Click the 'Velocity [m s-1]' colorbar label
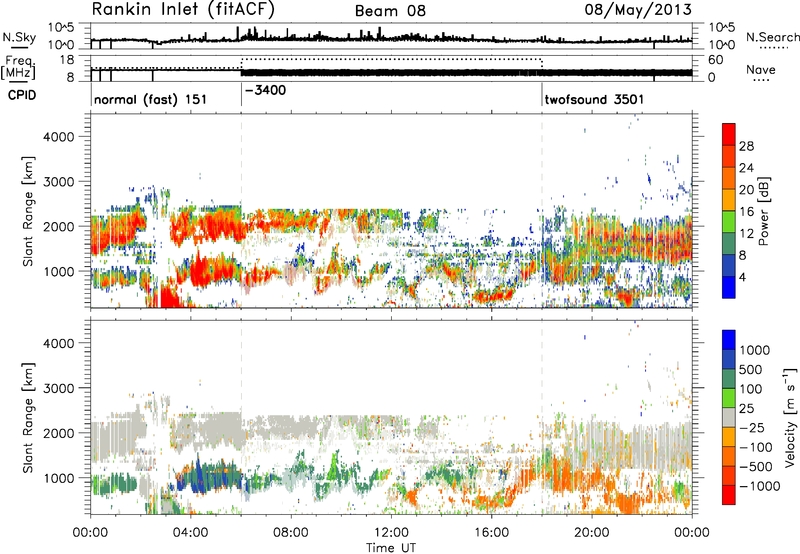This screenshot has width=800, height=554. click(x=791, y=417)
